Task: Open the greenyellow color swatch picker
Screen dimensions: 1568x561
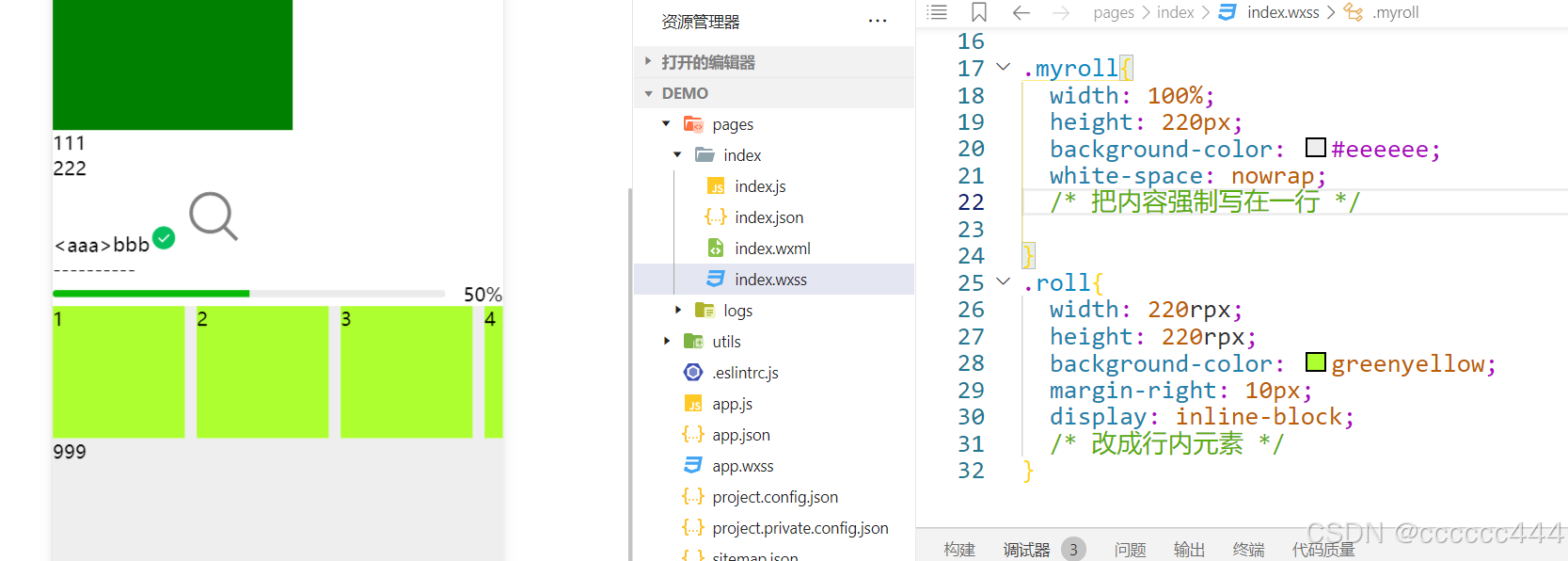Action: 1316,362
